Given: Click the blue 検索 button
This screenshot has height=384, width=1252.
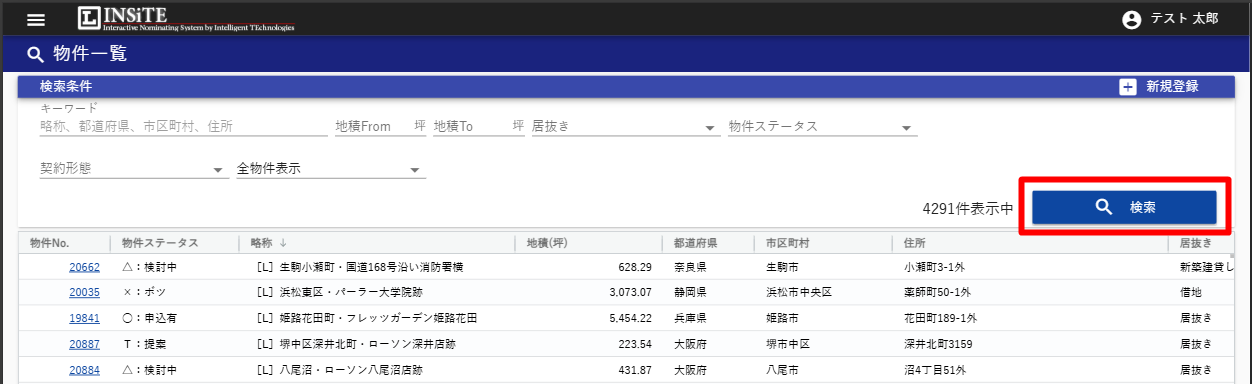Looking at the screenshot, I should pos(1124,207).
